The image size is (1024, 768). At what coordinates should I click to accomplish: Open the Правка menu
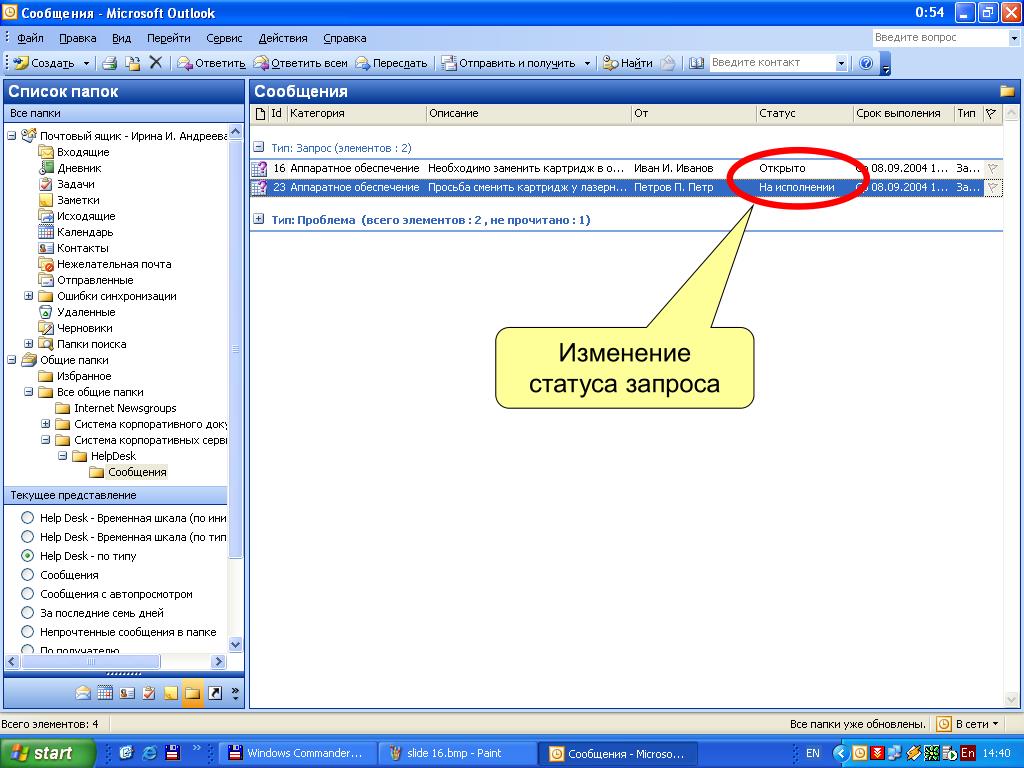(x=78, y=38)
